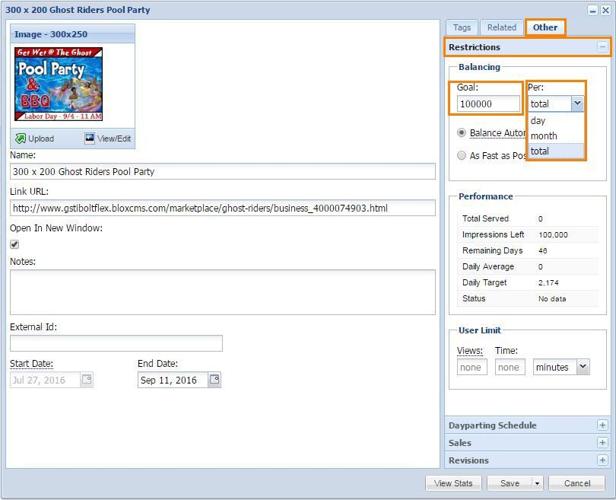The width and height of the screenshot is (616, 500).
Task: Open the Per dropdown arrow
Action: click(x=577, y=104)
